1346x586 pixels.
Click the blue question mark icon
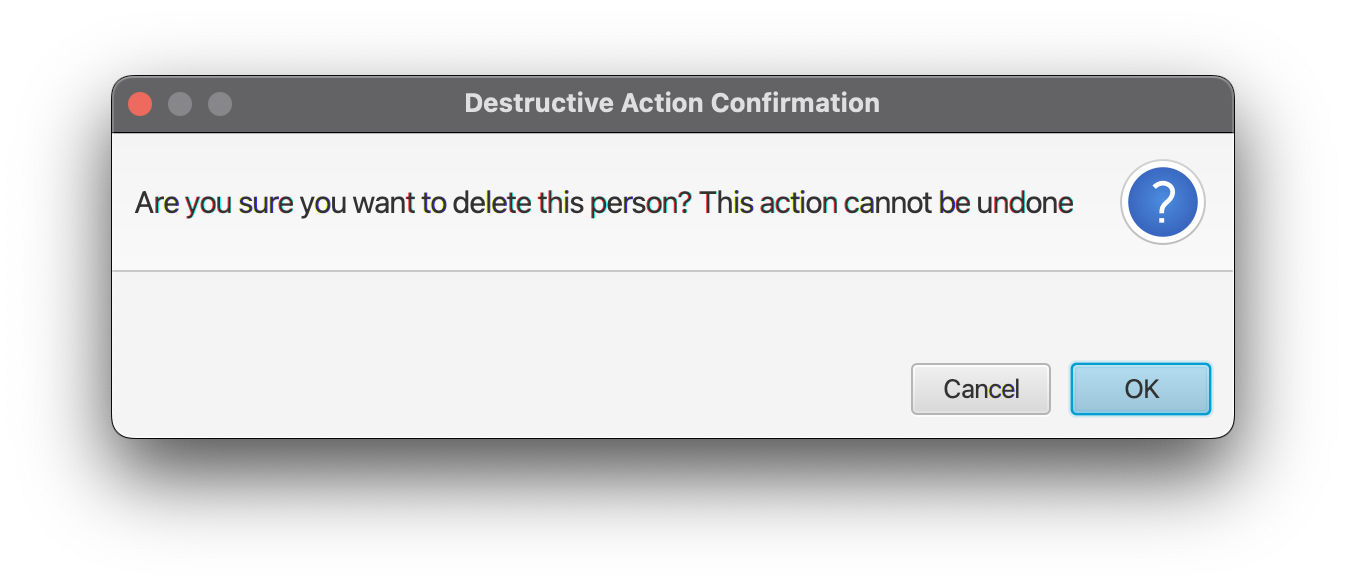[1162, 202]
